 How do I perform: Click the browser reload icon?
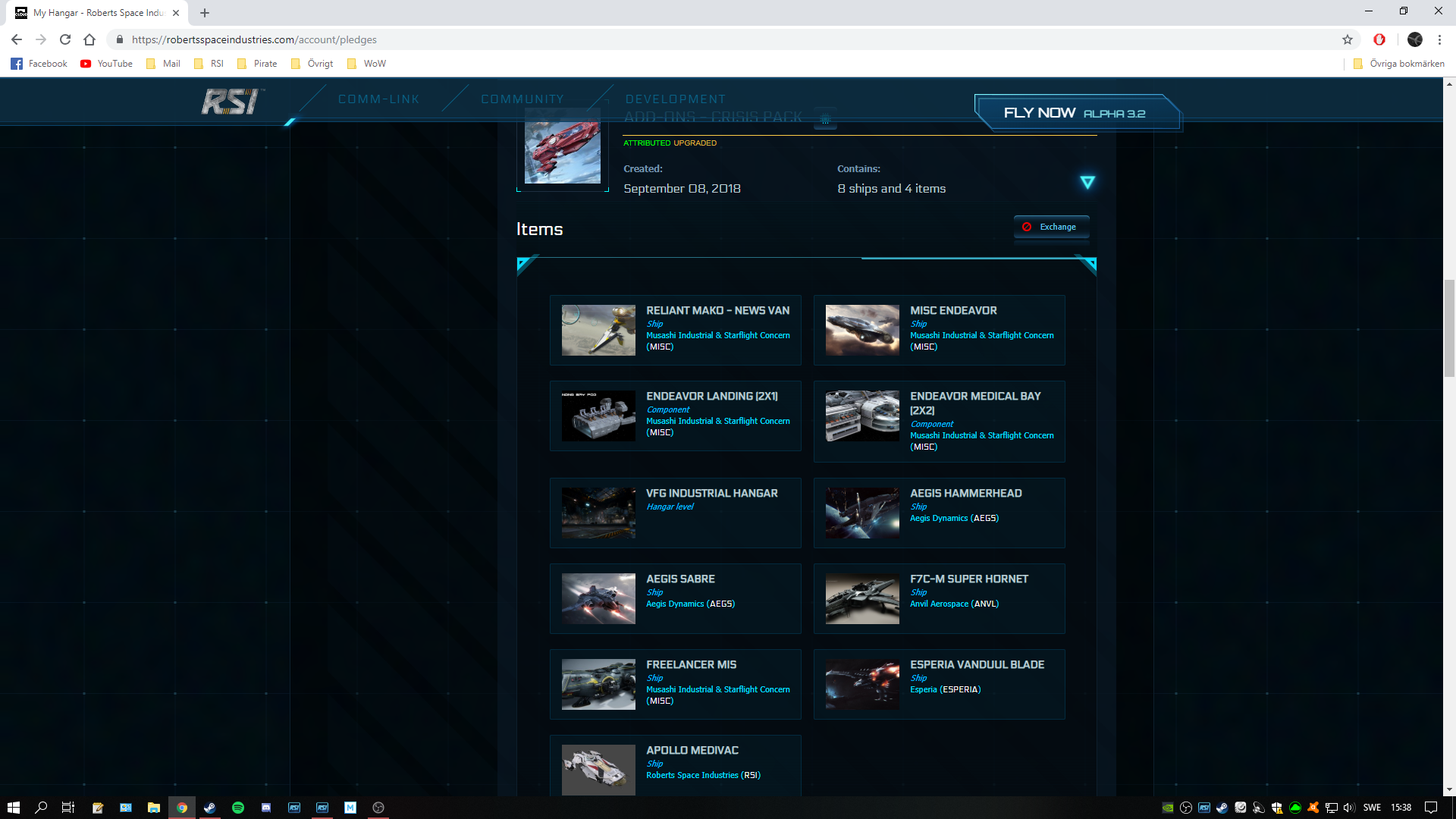65,39
